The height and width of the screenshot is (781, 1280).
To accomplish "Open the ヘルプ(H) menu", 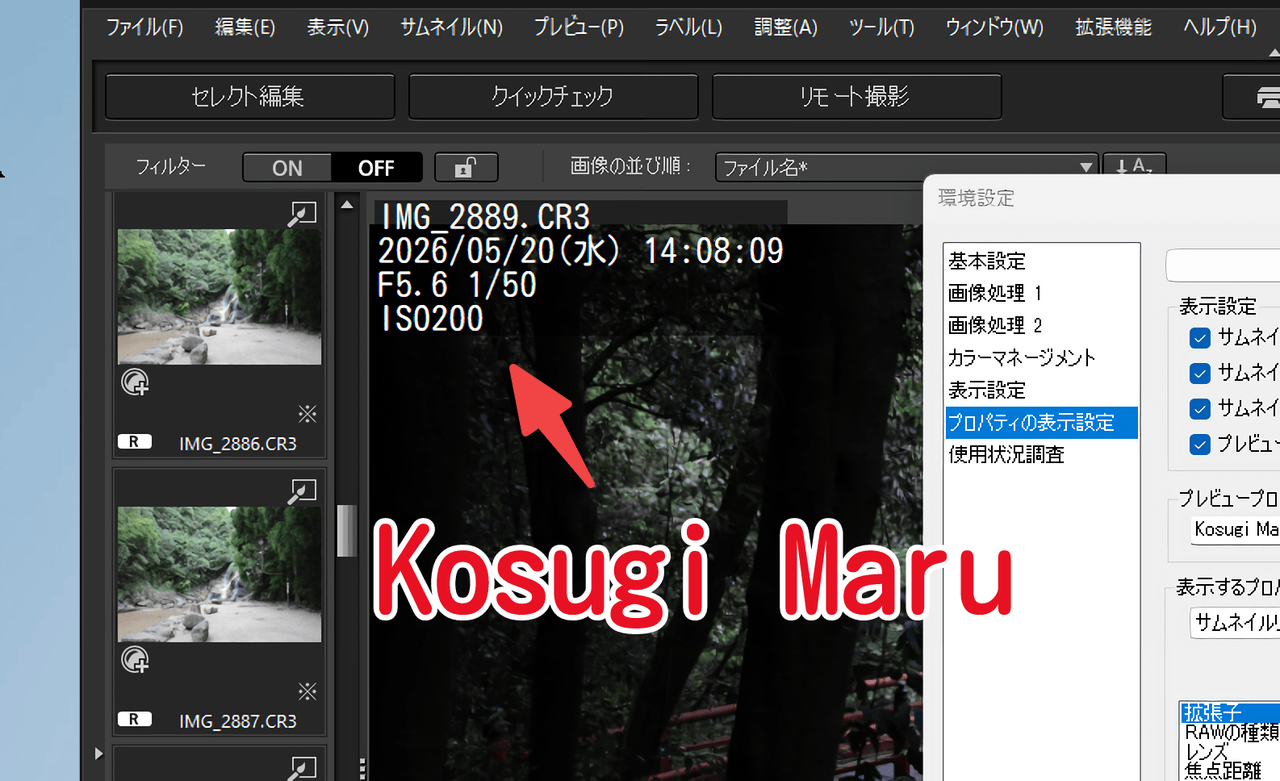I will 1219,27.
